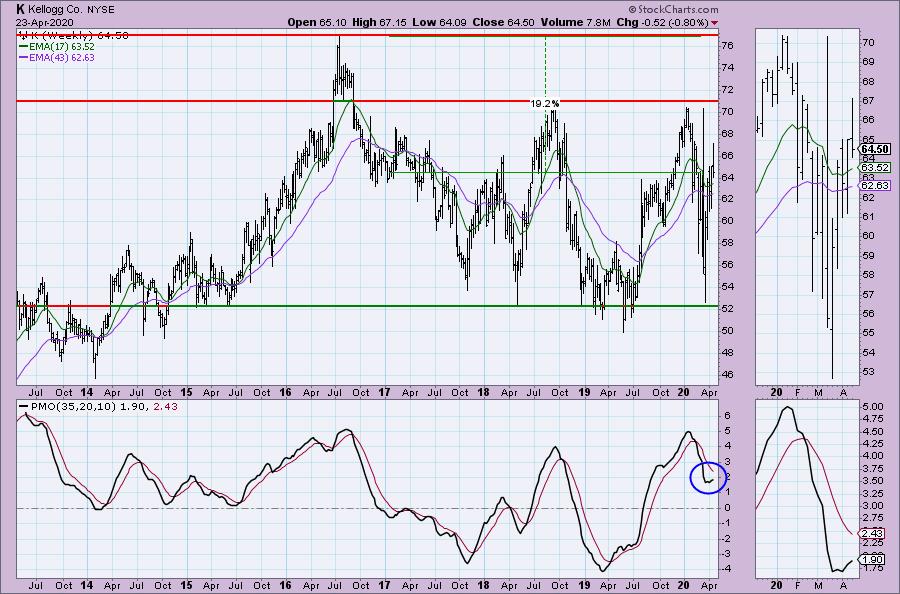Click the K (Weekly) price bar legend marker
900x594 pixels.
pos(22,35)
